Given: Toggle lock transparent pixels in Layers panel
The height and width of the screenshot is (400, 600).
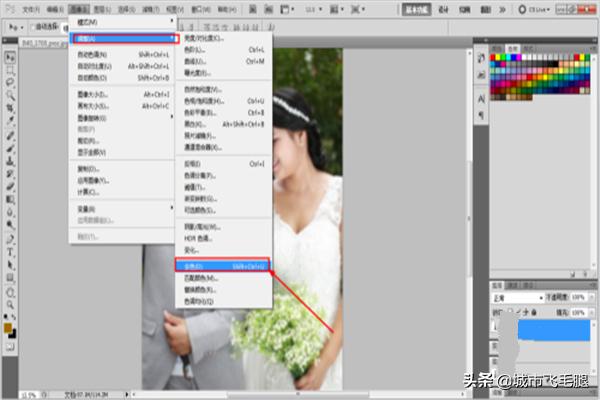Looking at the screenshot, I should [510, 312].
